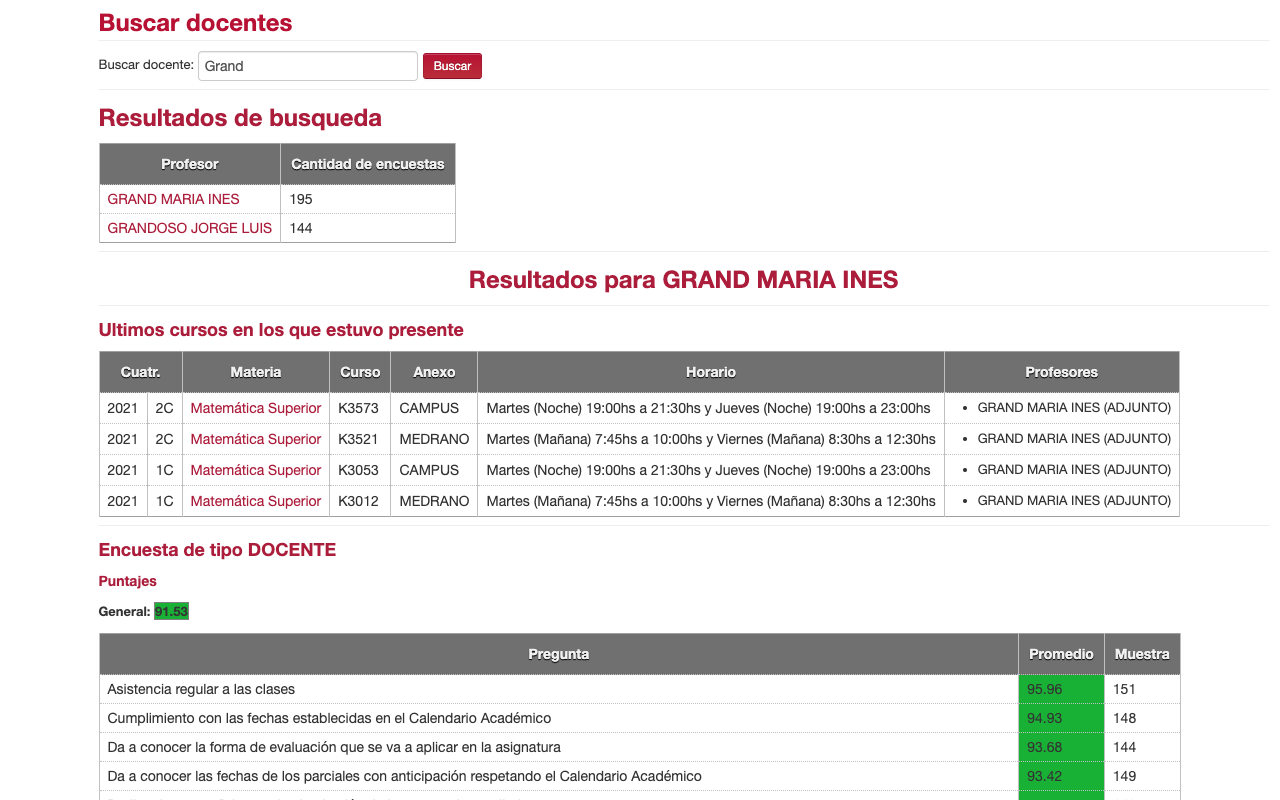Open the GRANDOSO JORGE LUIS professor link
The height and width of the screenshot is (800, 1280).
coord(189,228)
